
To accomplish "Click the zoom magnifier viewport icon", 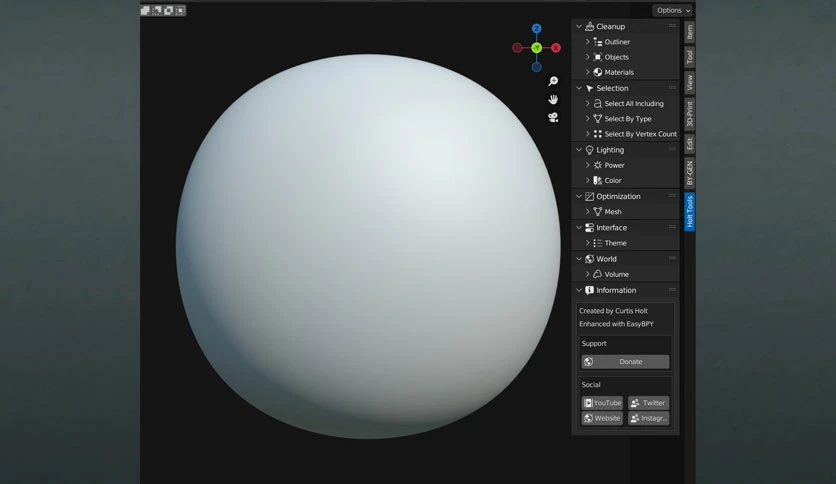I will (x=553, y=81).
